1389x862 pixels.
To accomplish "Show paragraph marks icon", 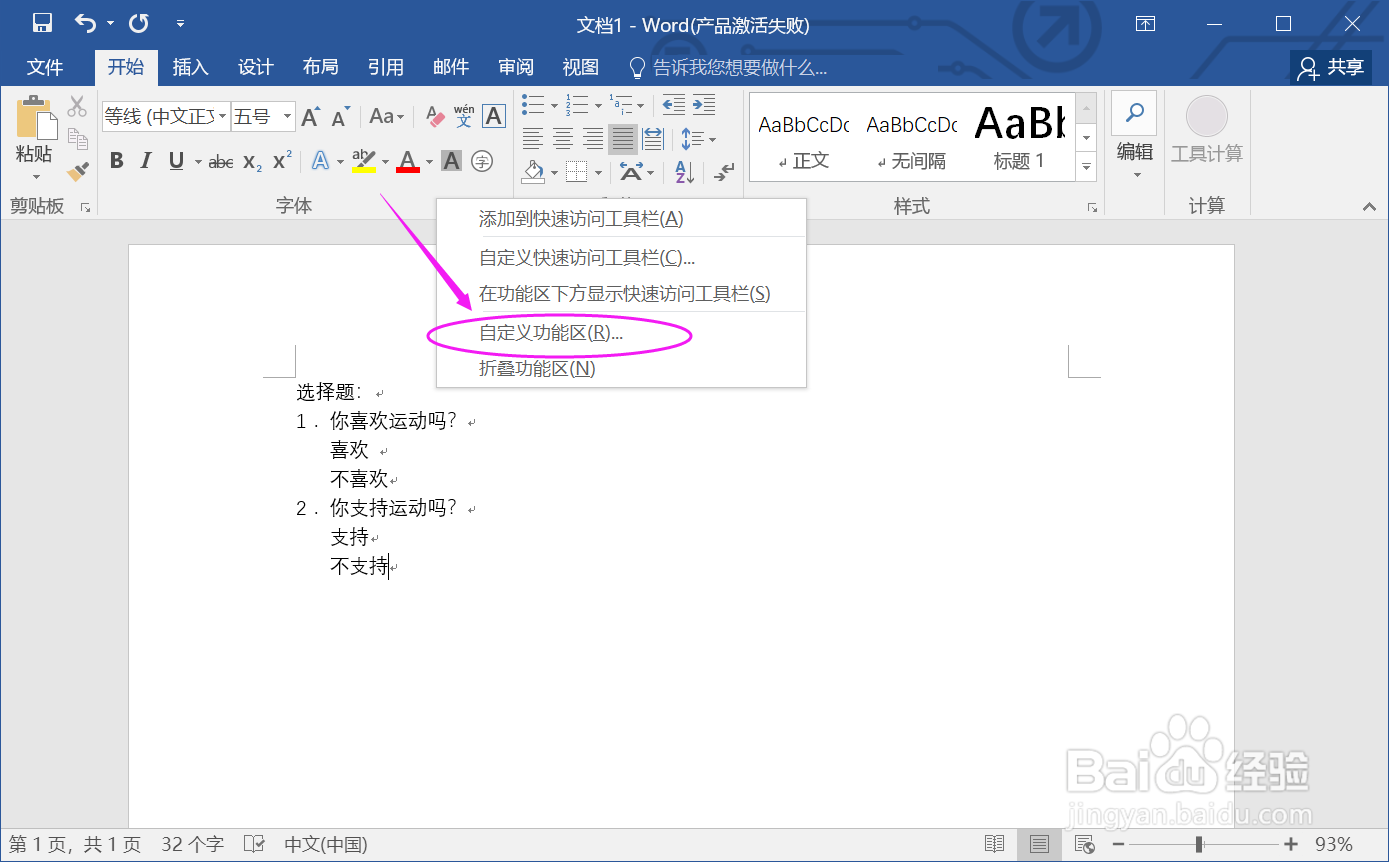I will point(725,172).
